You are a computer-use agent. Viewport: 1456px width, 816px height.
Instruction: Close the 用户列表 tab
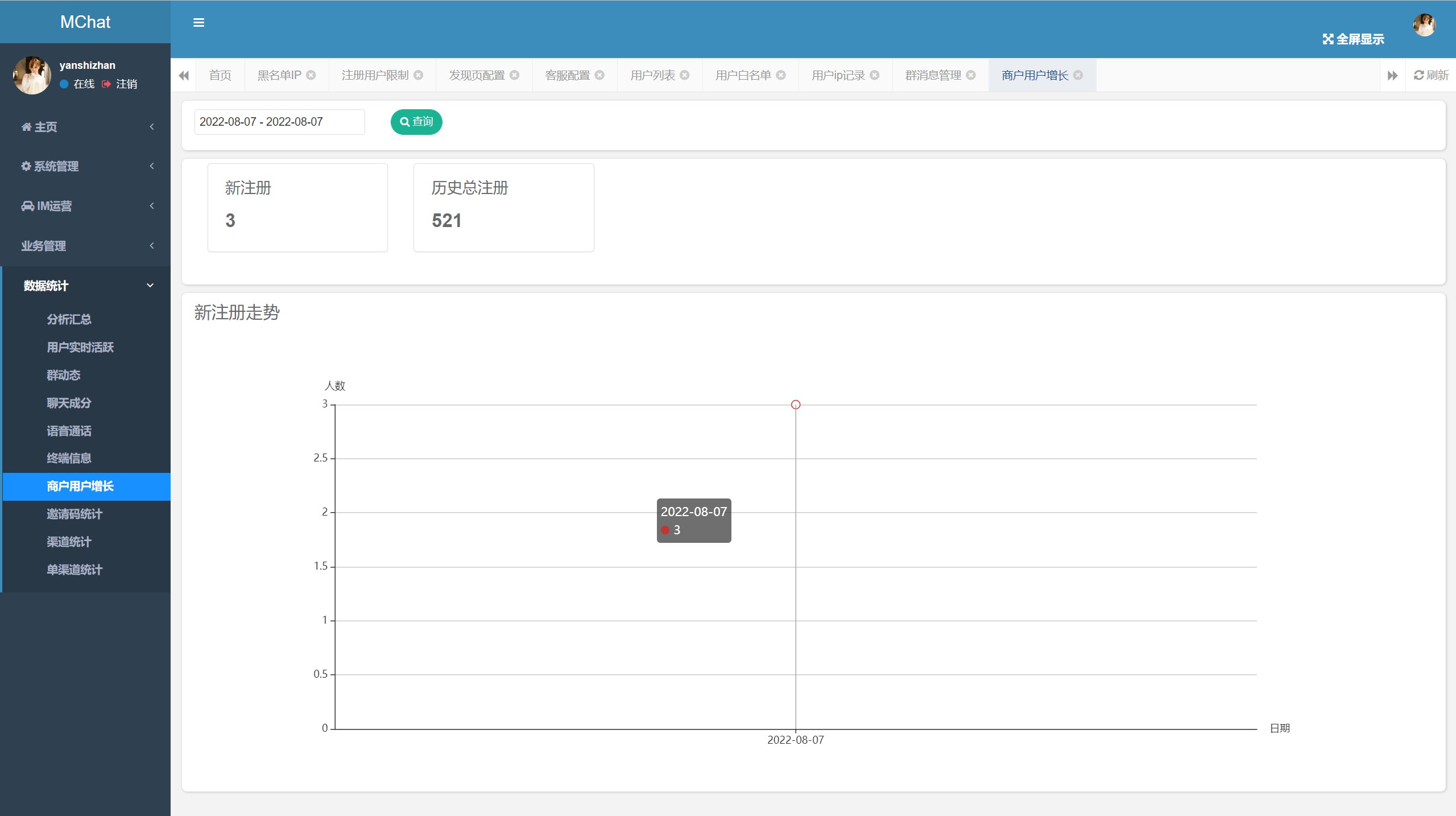coord(685,75)
